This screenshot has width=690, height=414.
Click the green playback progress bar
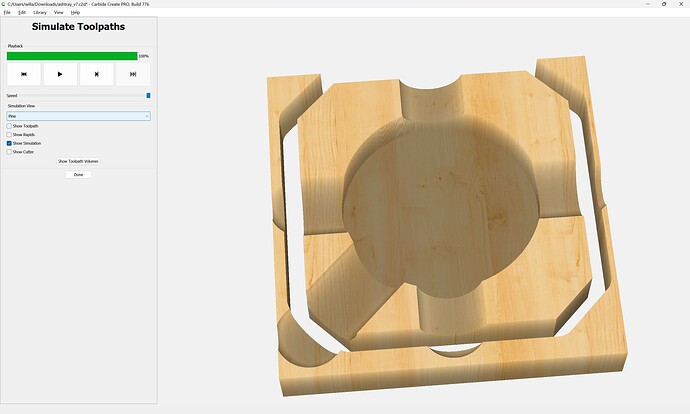(72, 56)
